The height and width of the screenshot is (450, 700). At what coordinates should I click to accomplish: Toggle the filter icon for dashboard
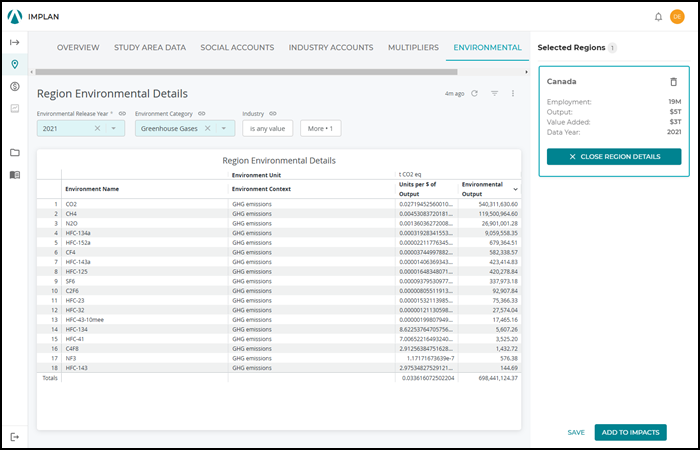click(x=494, y=93)
